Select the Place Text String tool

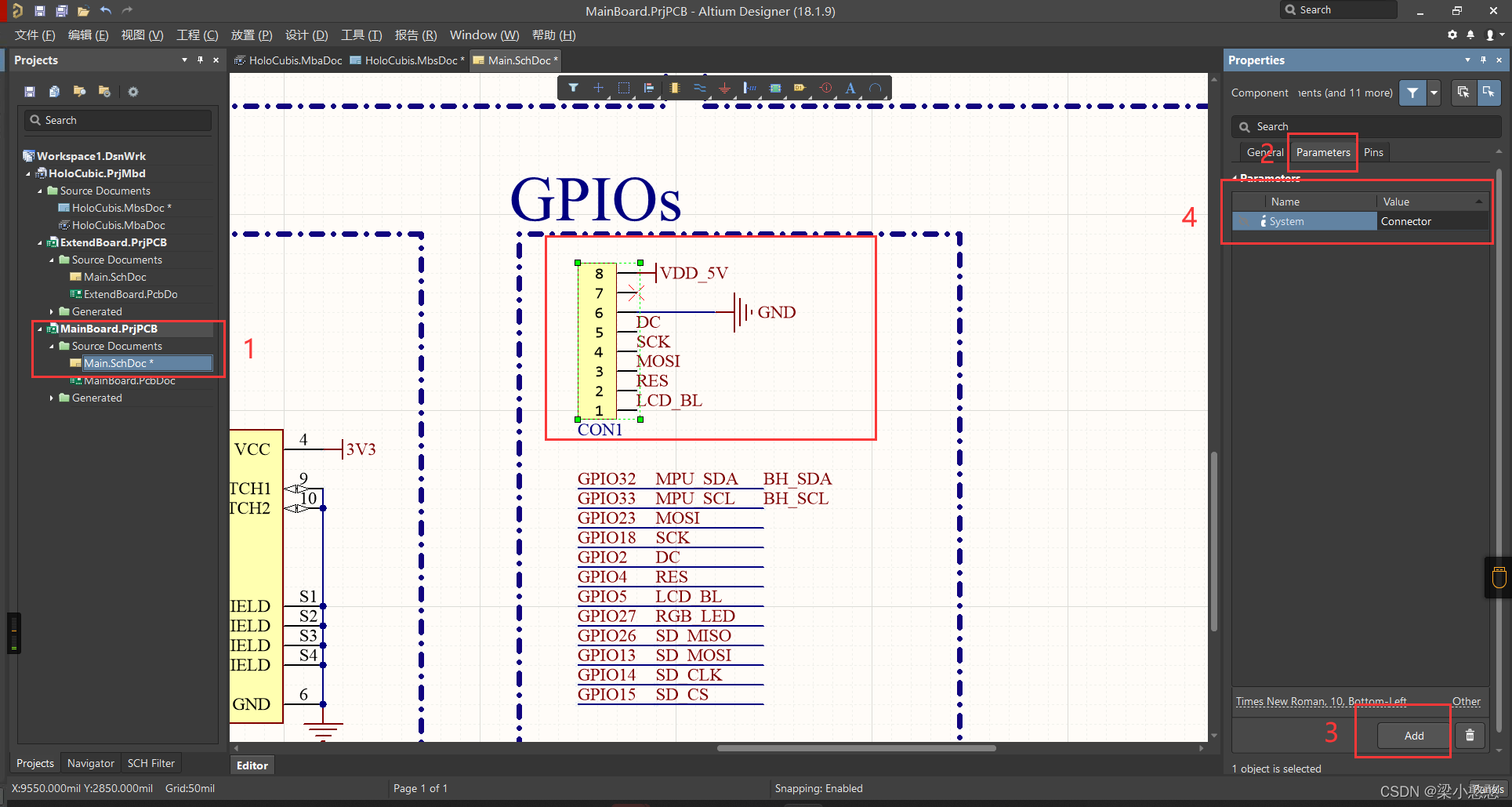850,88
